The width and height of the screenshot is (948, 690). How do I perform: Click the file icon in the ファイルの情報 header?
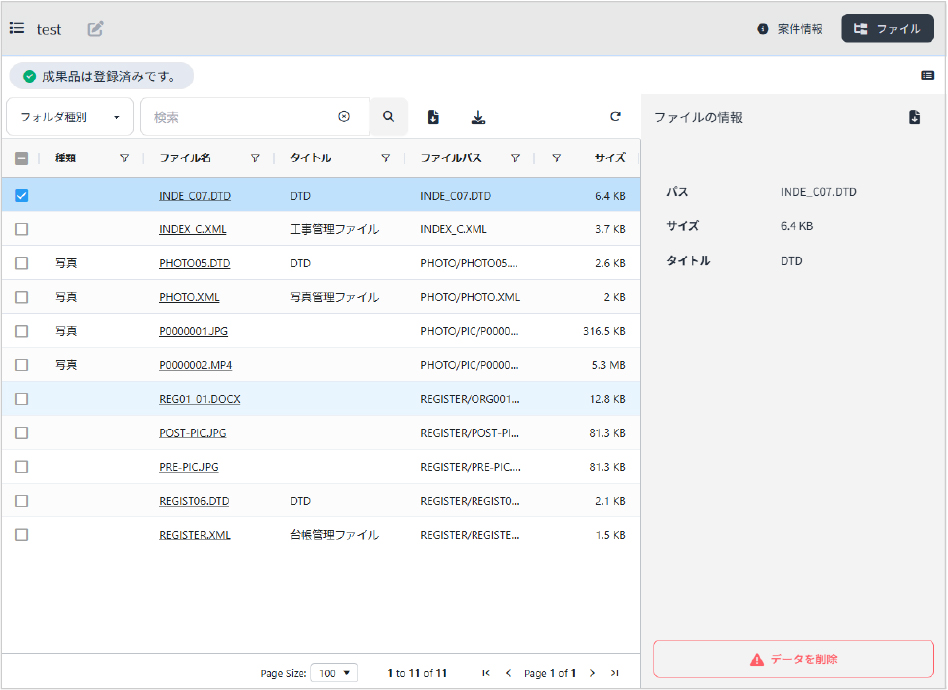(915, 117)
